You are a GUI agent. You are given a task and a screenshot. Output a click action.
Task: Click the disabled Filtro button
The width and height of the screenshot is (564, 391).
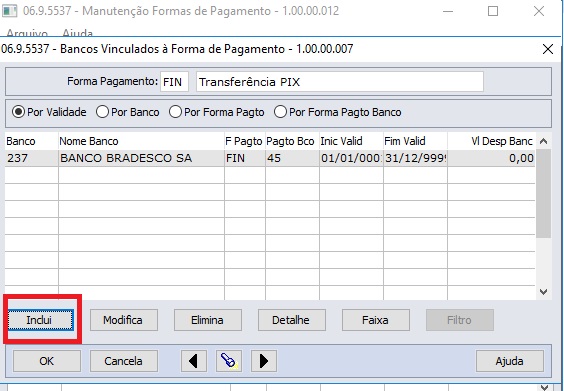[460, 320]
